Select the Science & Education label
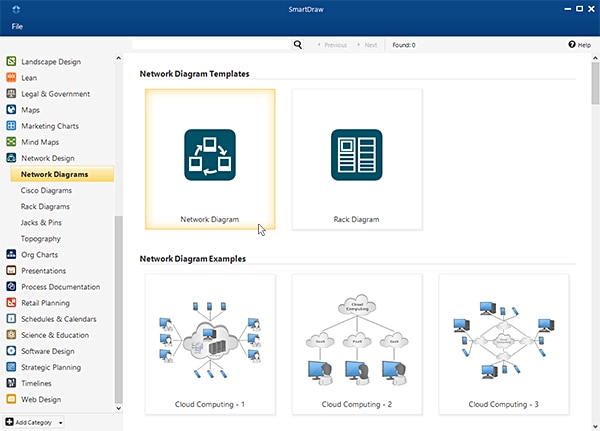The image size is (600, 431). click(x=55, y=335)
